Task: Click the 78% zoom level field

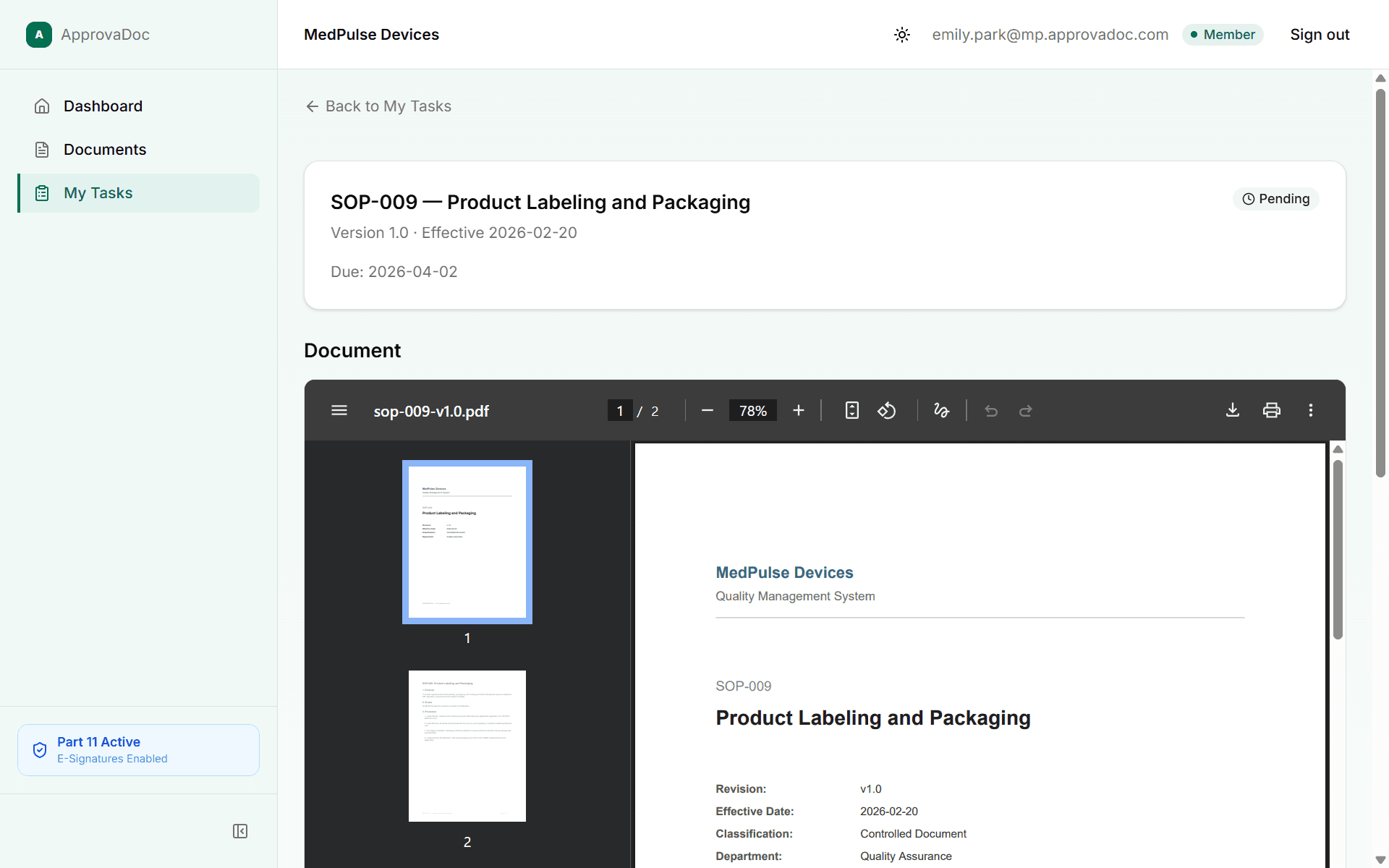Action: tap(752, 411)
